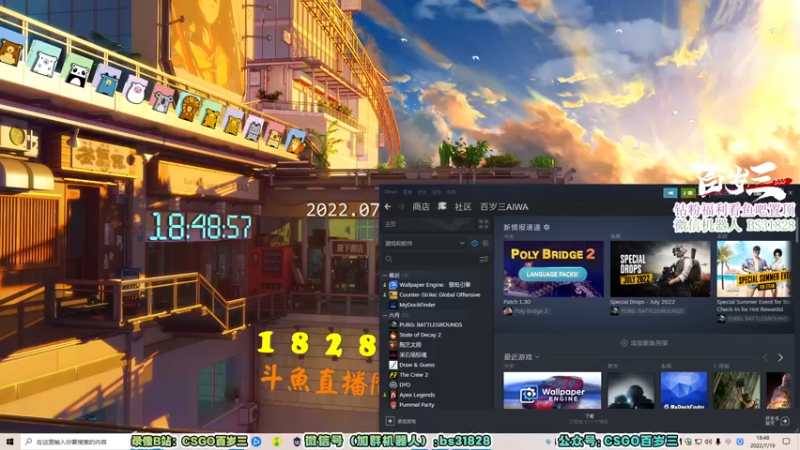Click the Wallpaper Engine list icon
Viewport: 800px width, 450px height.
(393, 285)
